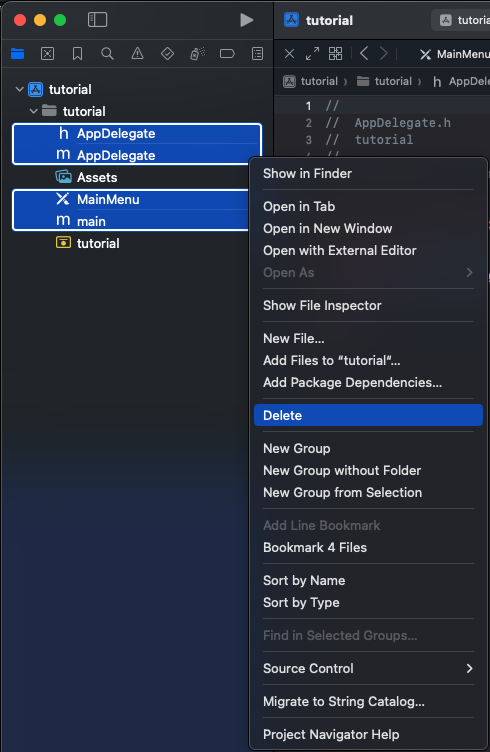Viewport: 490px width, 752px height.
Task: Choose Show in Finder
Action: coord(368,174)
